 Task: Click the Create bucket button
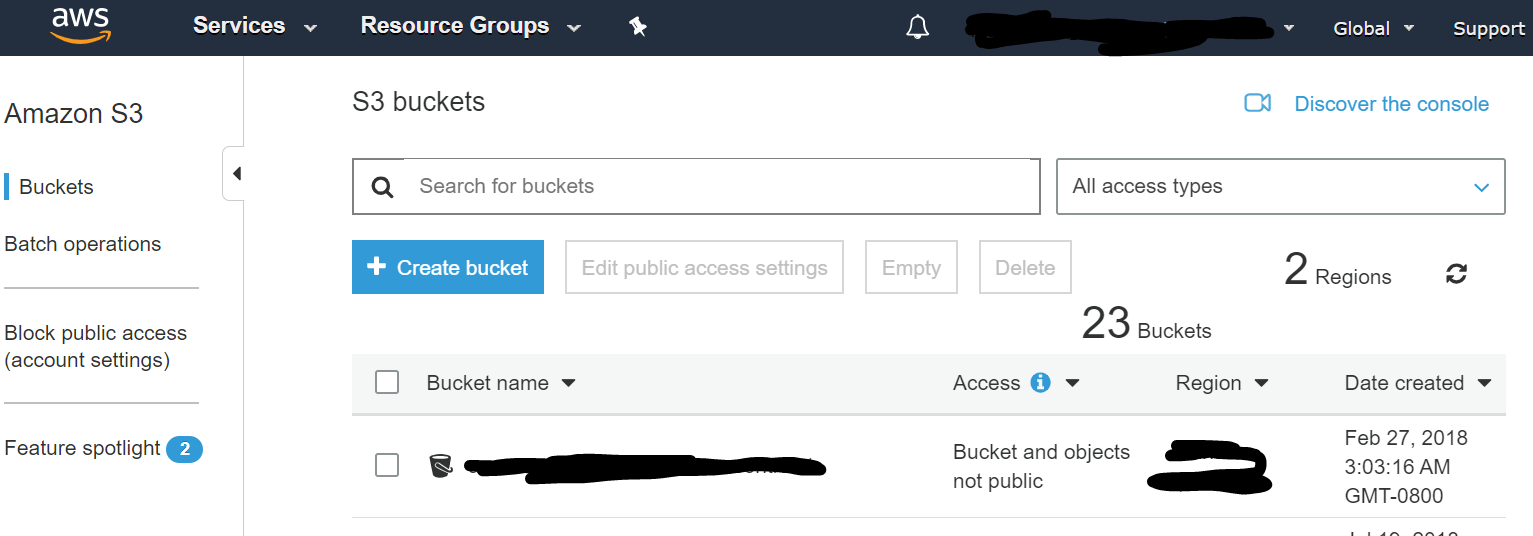pyautogui.click(x=448, y=267)
